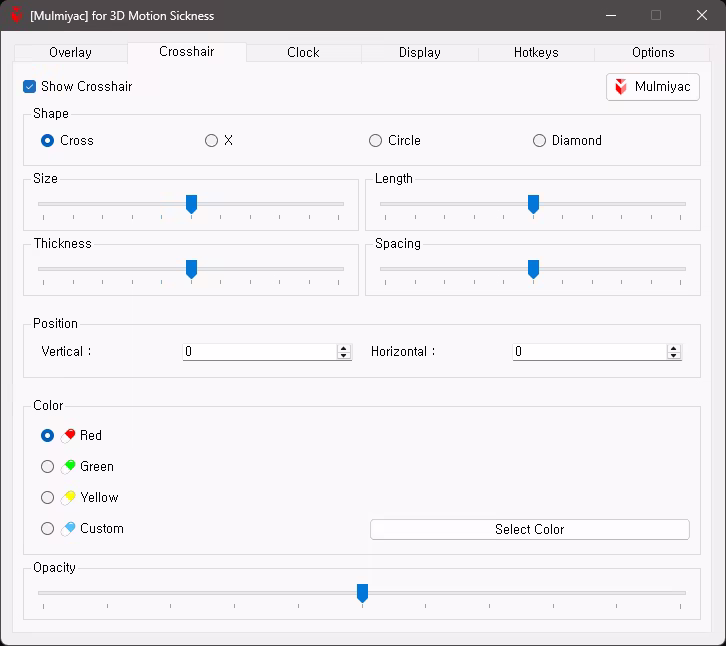
Task: Click the blue pill icon next to Custom
Action: [x=68, y=529]
